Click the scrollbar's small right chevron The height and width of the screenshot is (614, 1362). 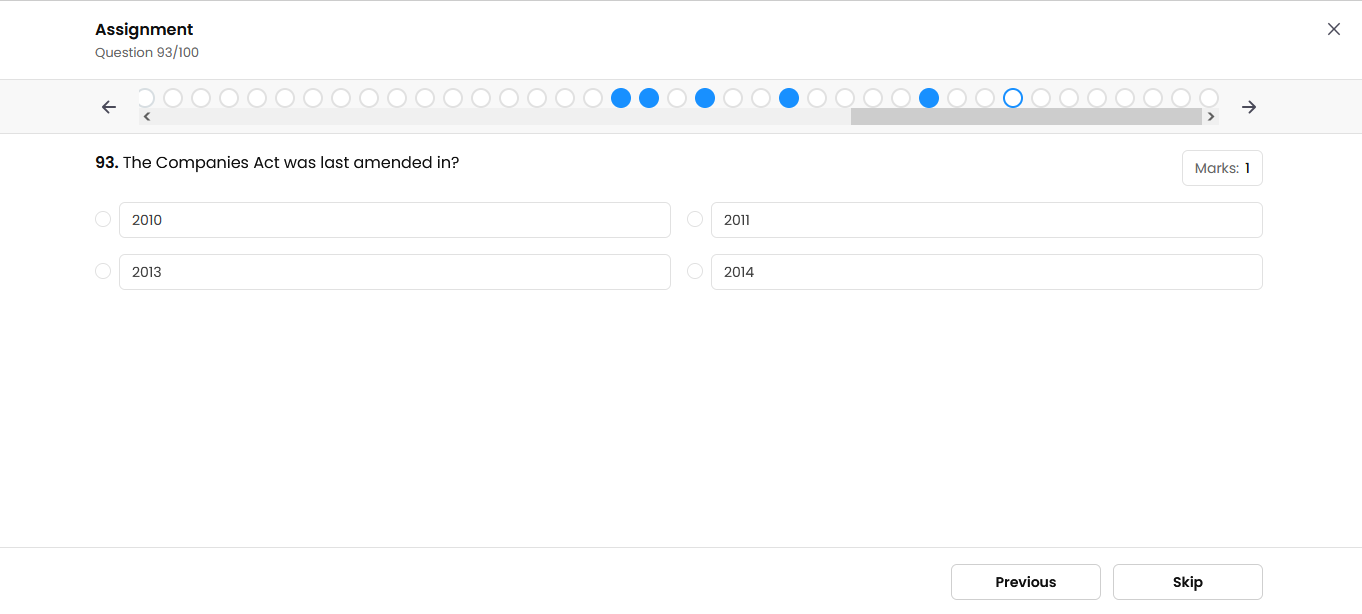point(1211,117)
